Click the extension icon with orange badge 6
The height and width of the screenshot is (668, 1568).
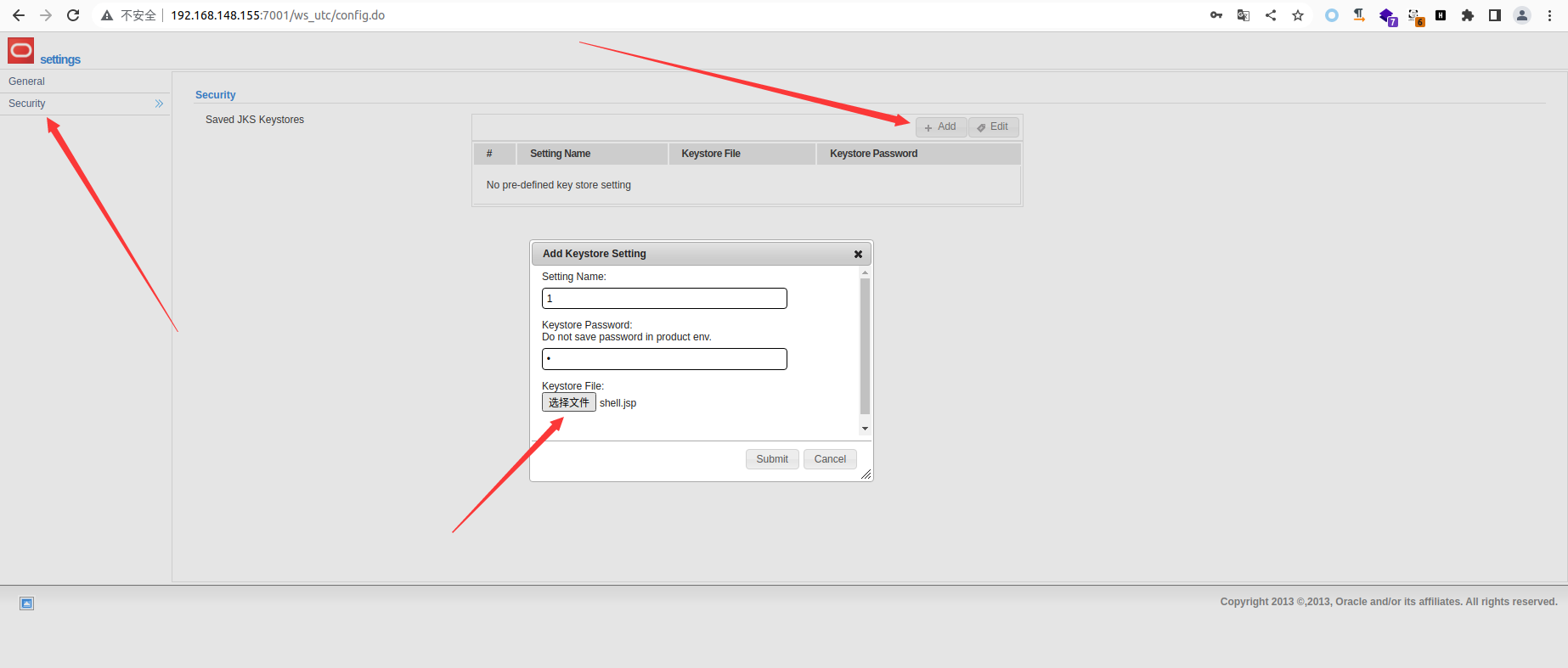pos(1415,16)
